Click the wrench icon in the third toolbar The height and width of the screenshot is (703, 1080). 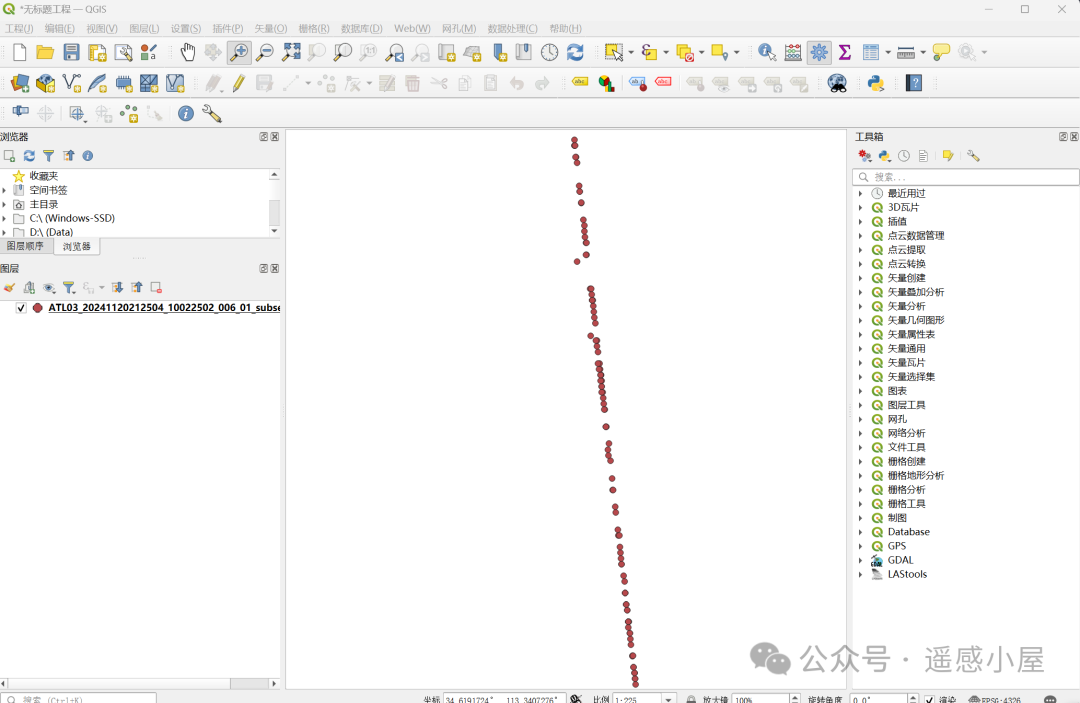coord(211,114)
